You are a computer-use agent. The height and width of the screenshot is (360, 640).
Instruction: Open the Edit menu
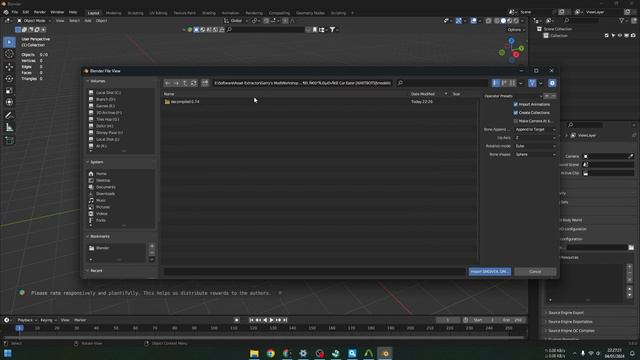[x=26, y=12]
